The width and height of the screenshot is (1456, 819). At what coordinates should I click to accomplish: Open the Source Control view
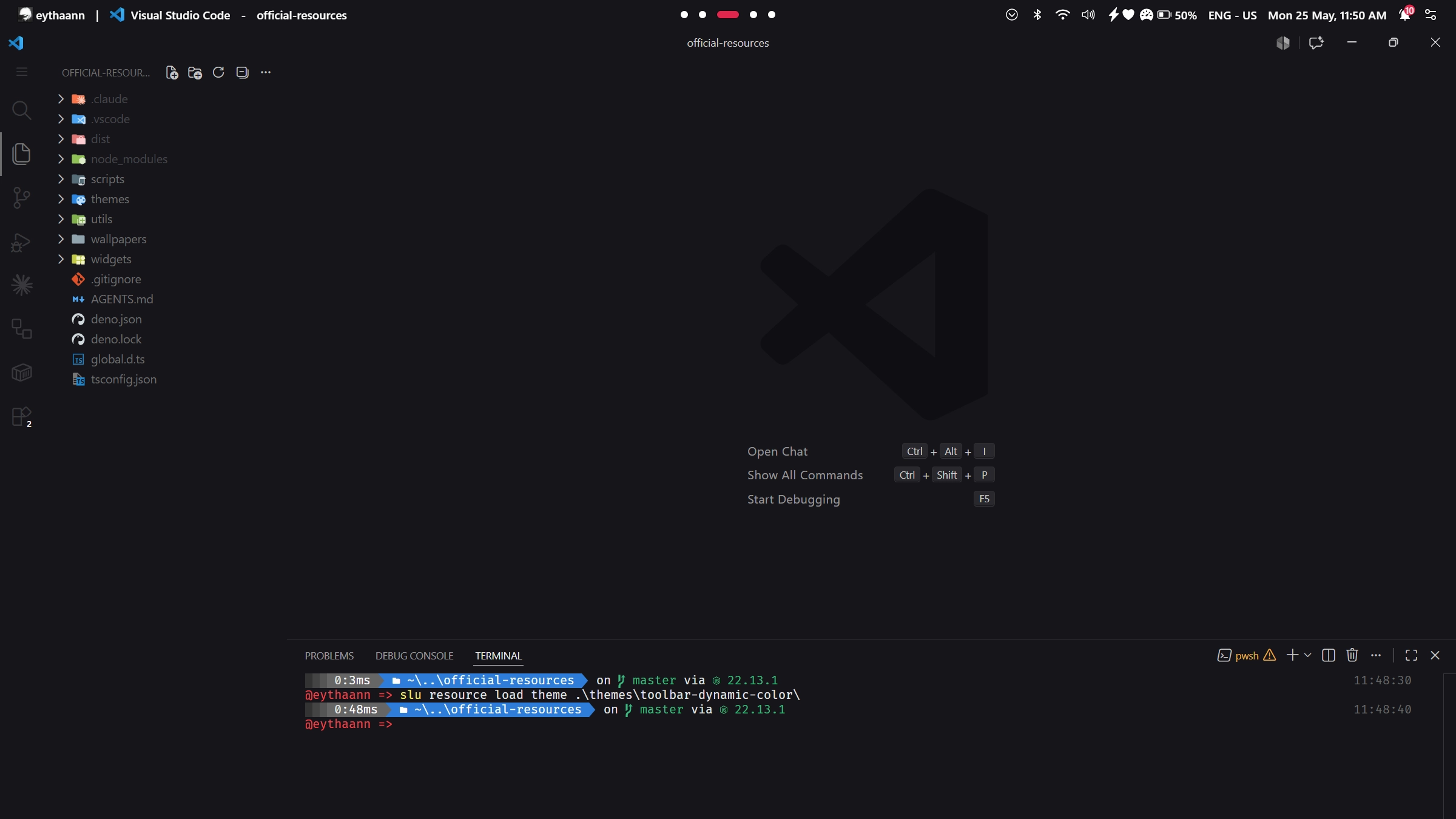[21, 197]
